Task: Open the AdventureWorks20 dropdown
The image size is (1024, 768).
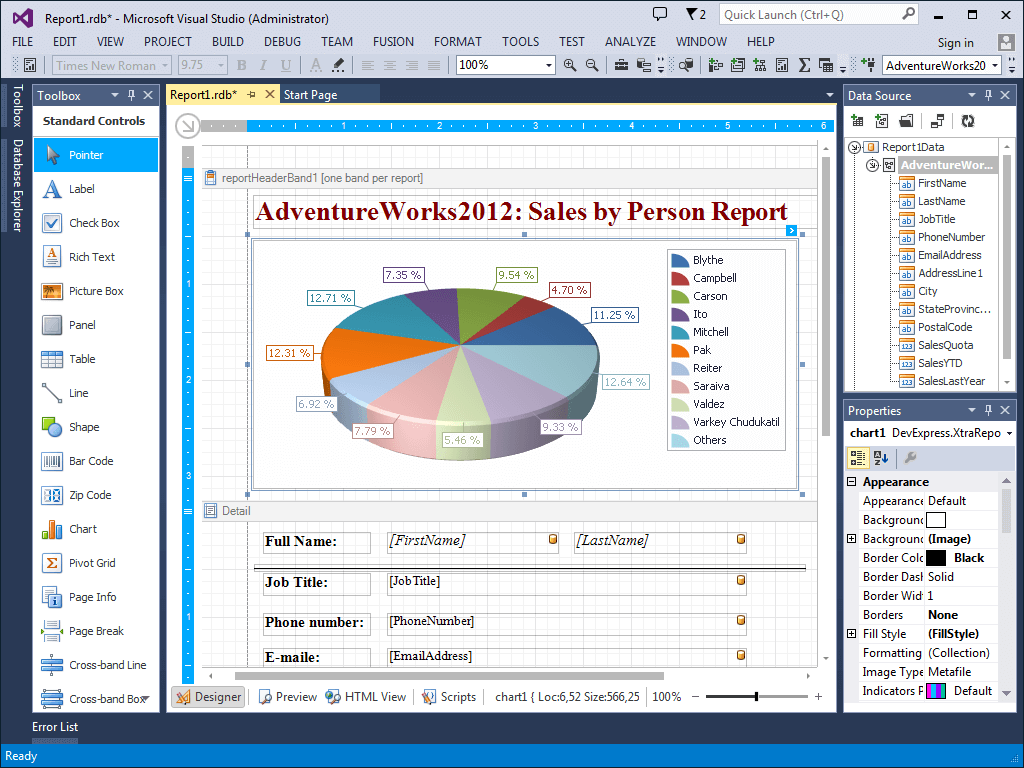Action: (995, 65)
